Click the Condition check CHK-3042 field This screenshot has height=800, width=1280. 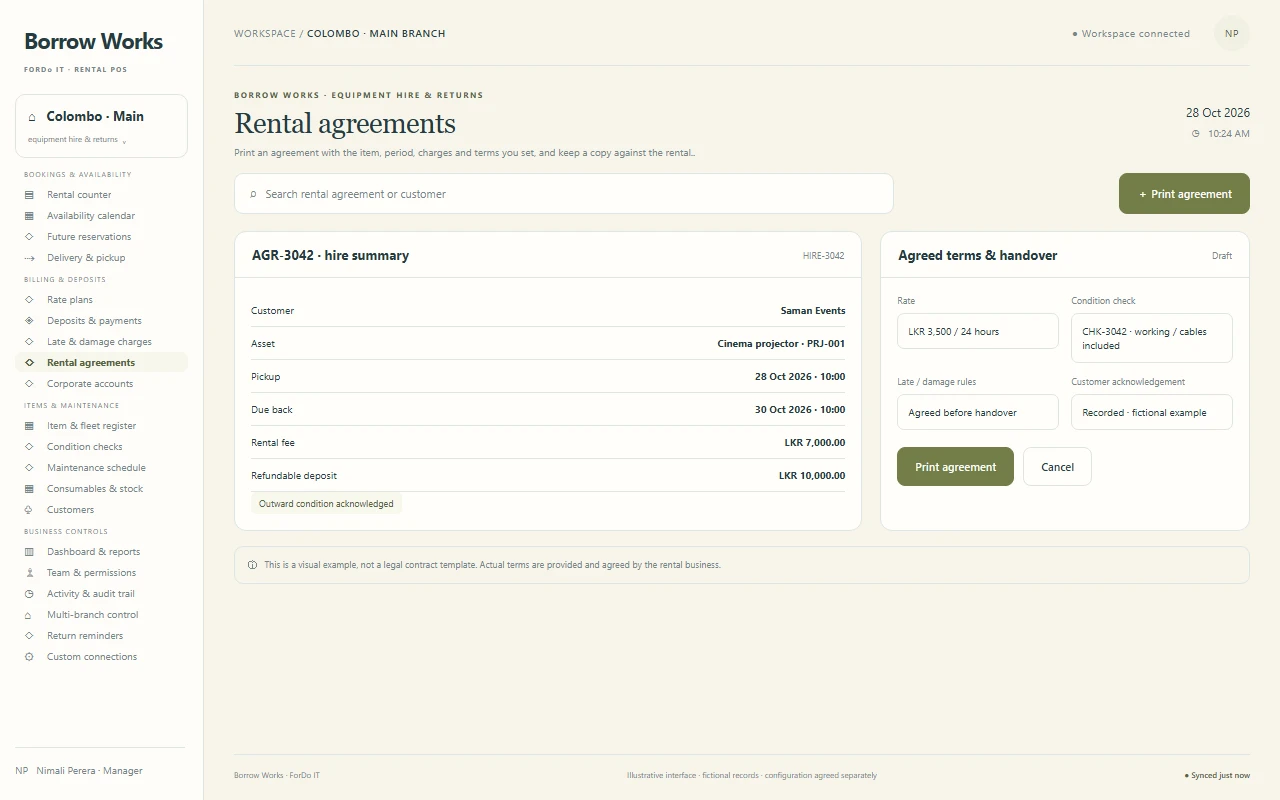[x=1152, y=338]
